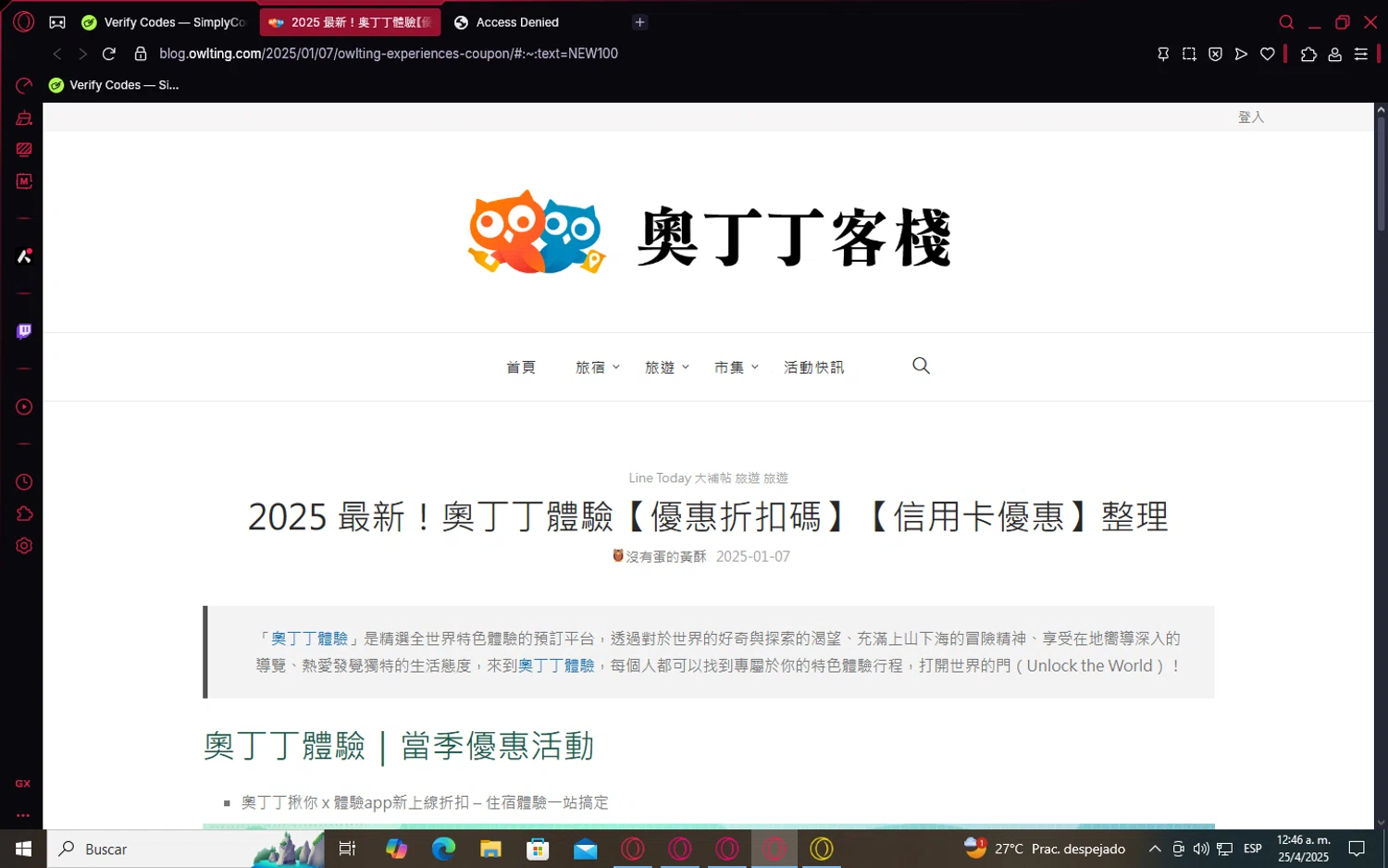Click the site lock icon in address bar
This screenshot has height=868, width=1388.
(141, 54)
